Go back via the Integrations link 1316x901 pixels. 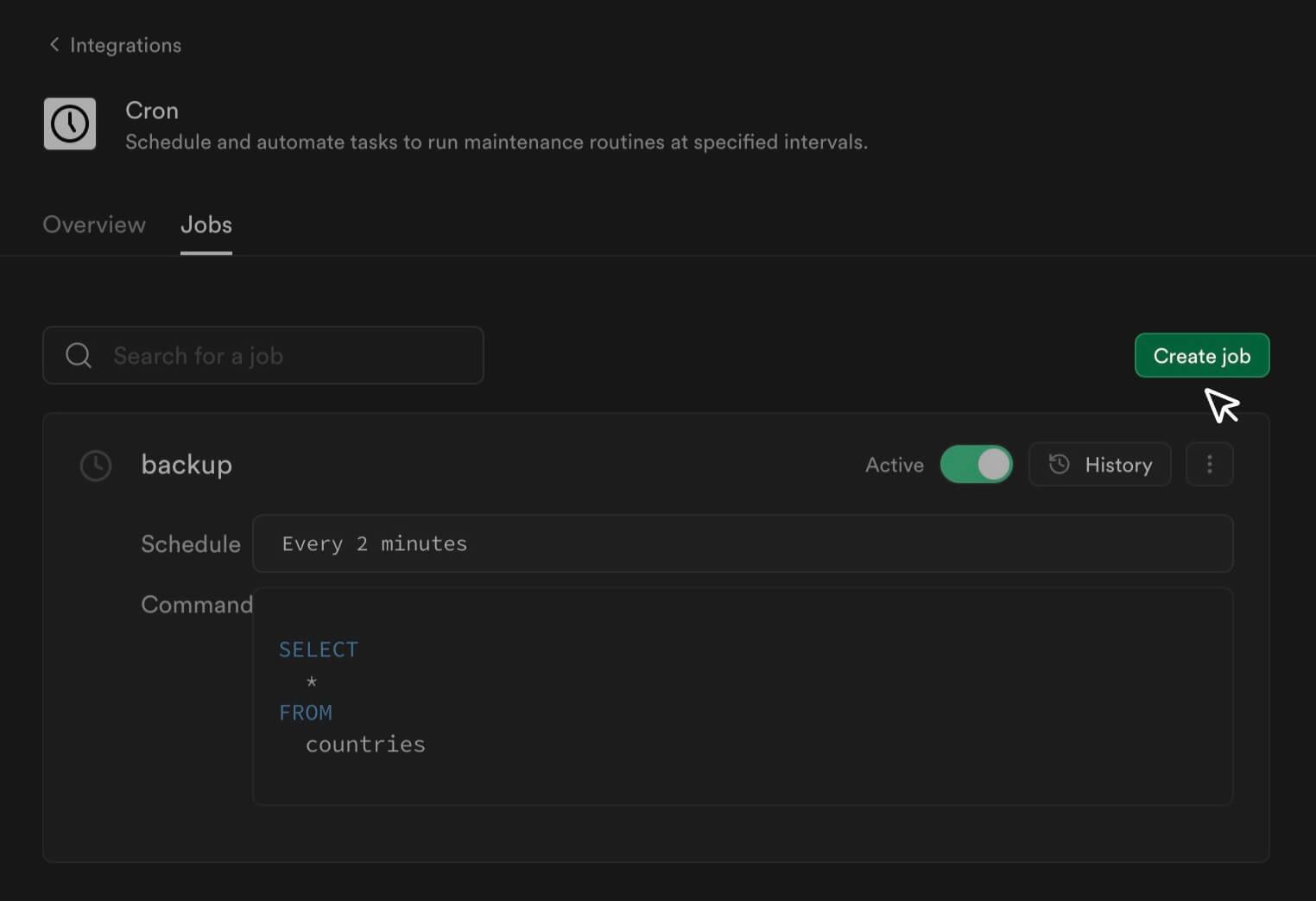125,45
